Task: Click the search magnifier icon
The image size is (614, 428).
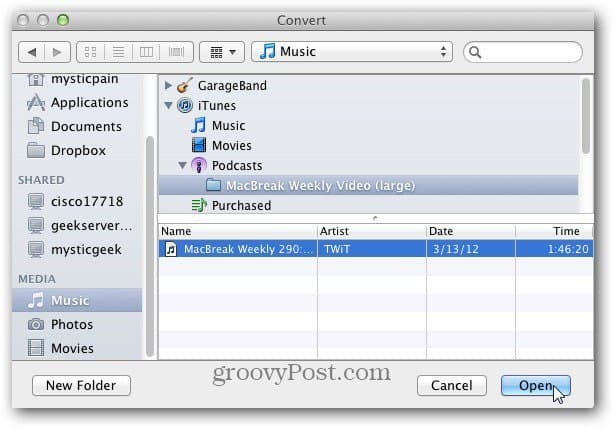Action: pyautogui.click(x=475, y=52)
